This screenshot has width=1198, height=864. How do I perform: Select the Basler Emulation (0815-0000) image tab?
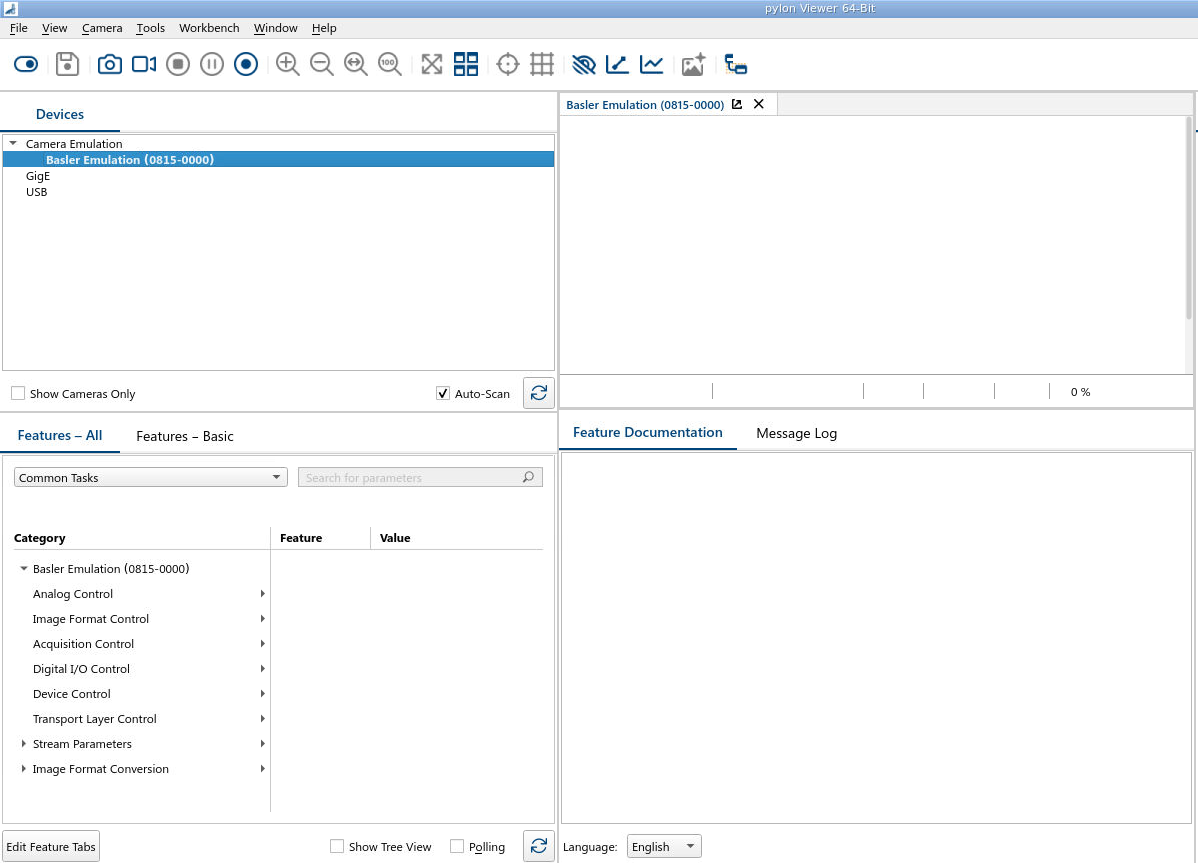645,105
